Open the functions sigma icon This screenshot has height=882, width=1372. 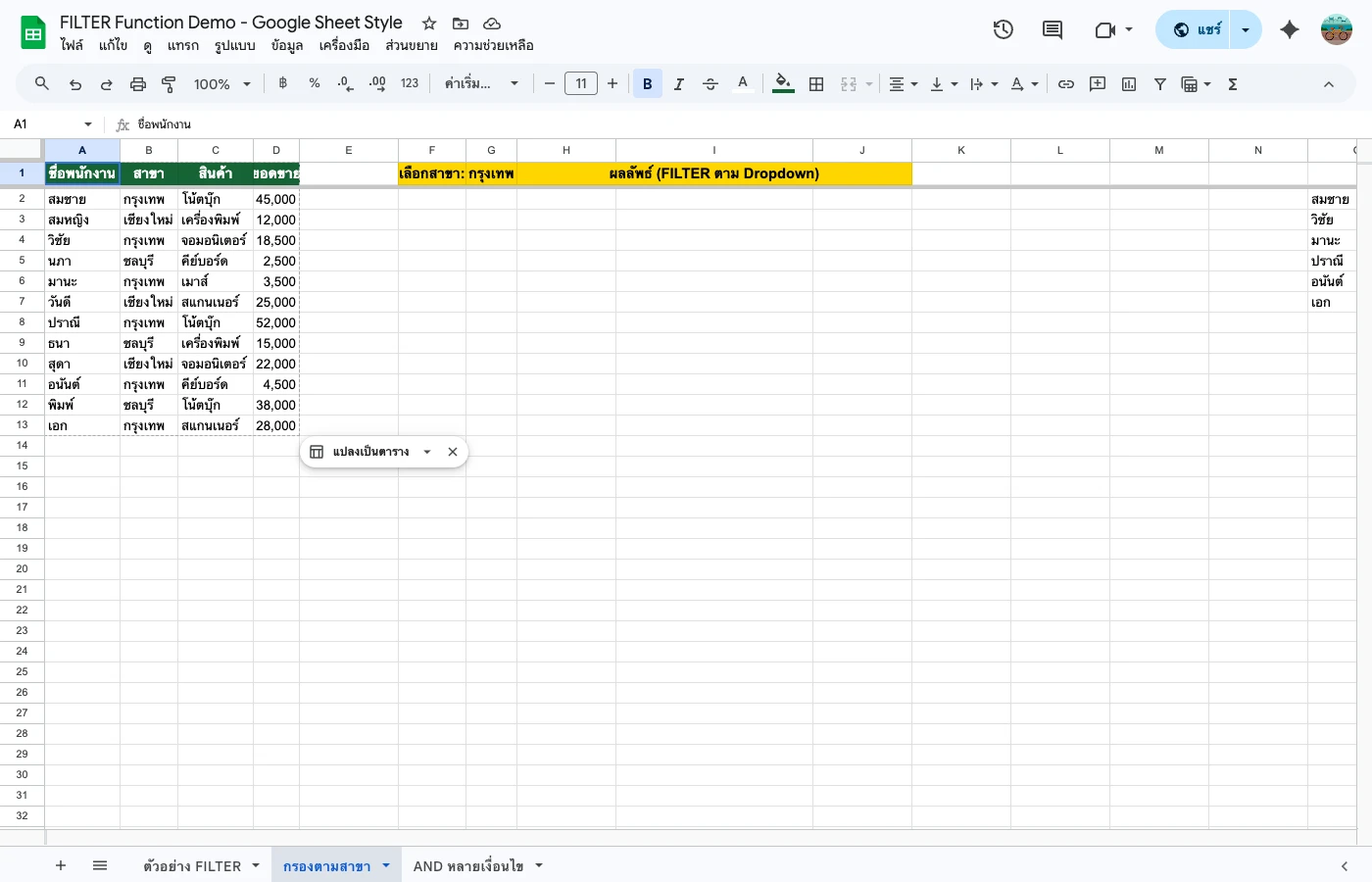pyautogui.click(x=1233, y=84)
